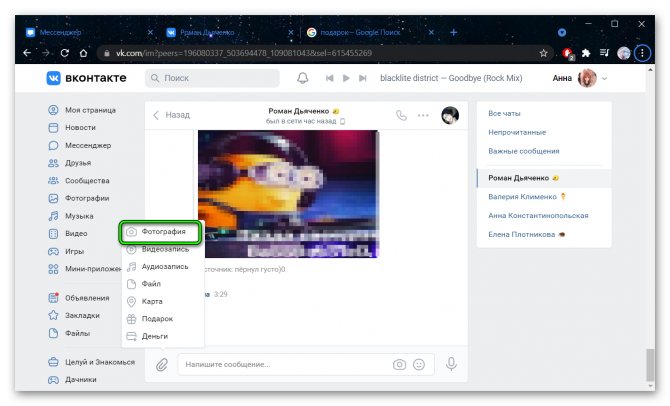670x406 pixels.
Task: Go back in browser history
Action: coord(27,53)
